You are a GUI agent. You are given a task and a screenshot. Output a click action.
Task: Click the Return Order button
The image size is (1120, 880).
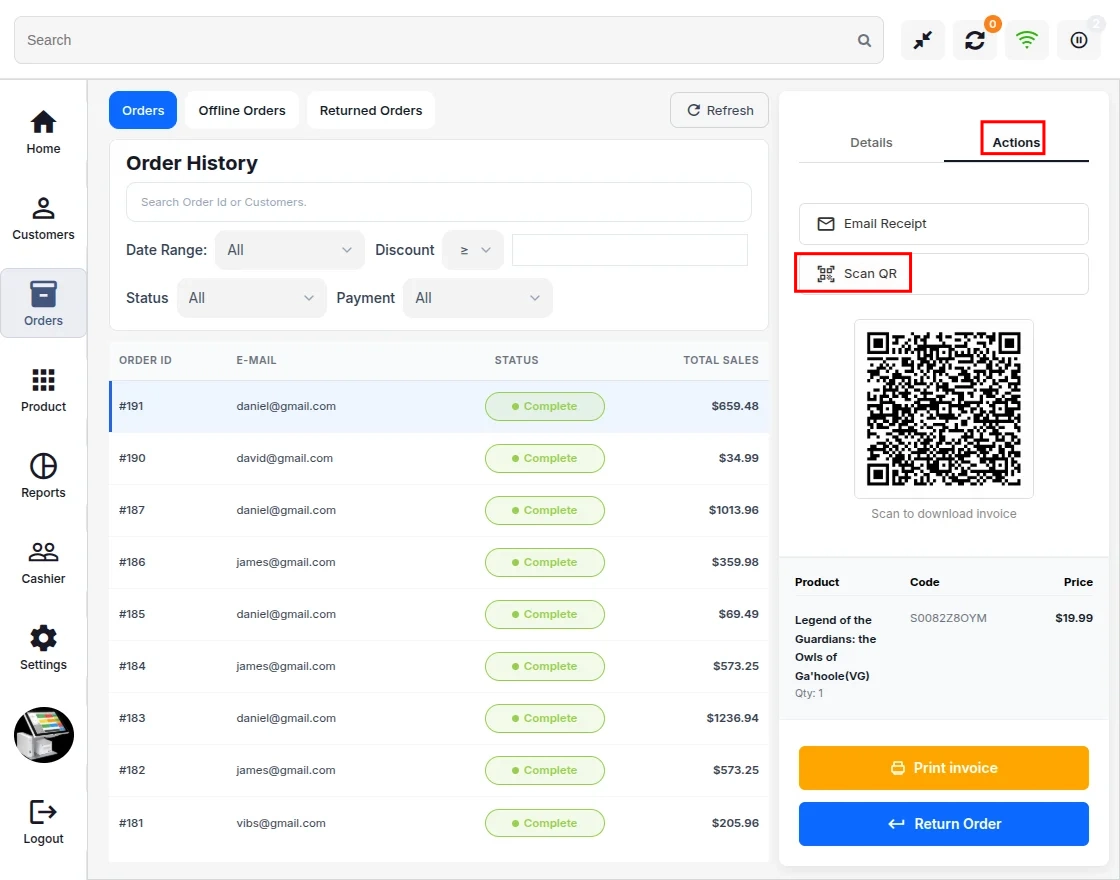click(944, 824)
